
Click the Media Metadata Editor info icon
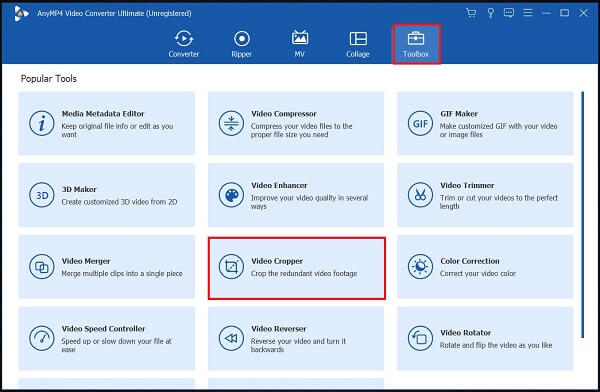(42, 123)
